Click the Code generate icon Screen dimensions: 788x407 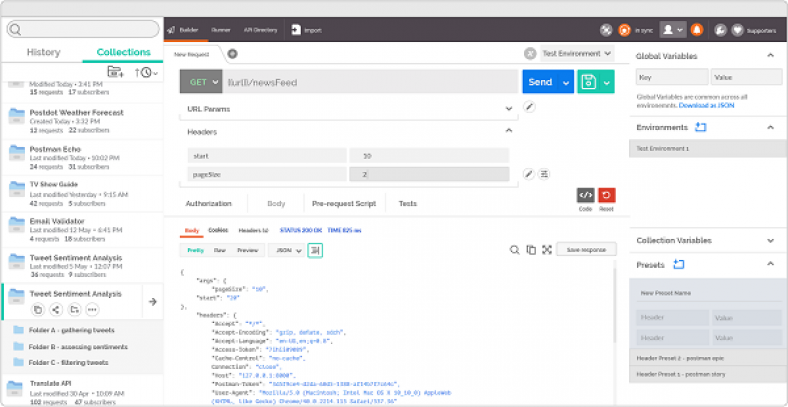pyautogui.click(x=585, y=195)
